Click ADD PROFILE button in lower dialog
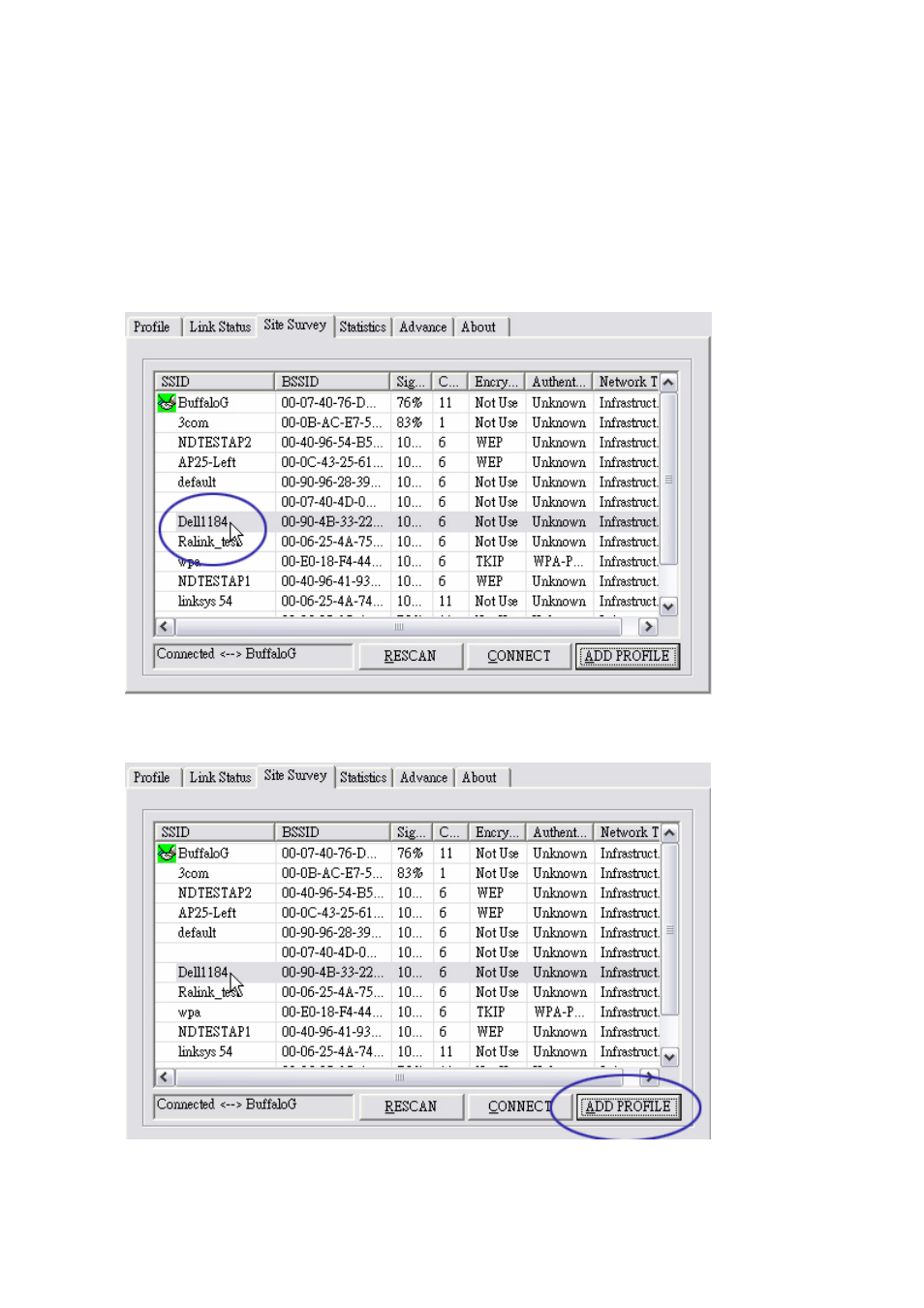This screenshot has width=924, height=1308. click(629, 1106)
